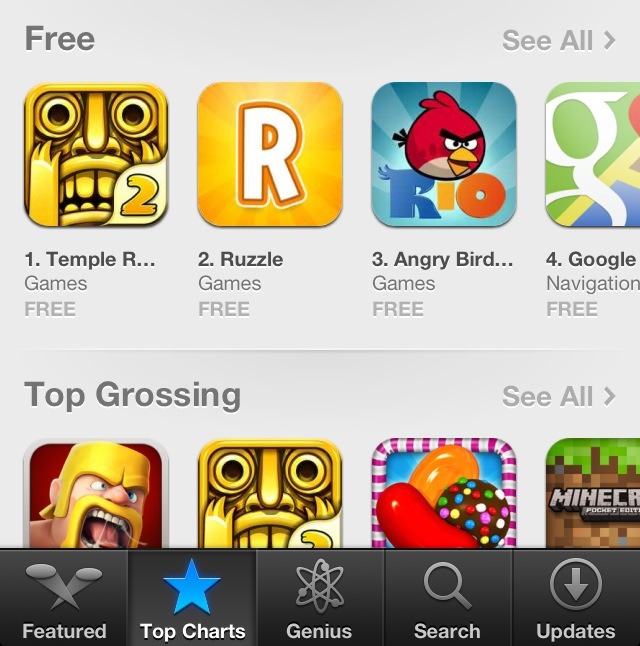
Task: Open the Genius tab
Action: click(320, 598)
